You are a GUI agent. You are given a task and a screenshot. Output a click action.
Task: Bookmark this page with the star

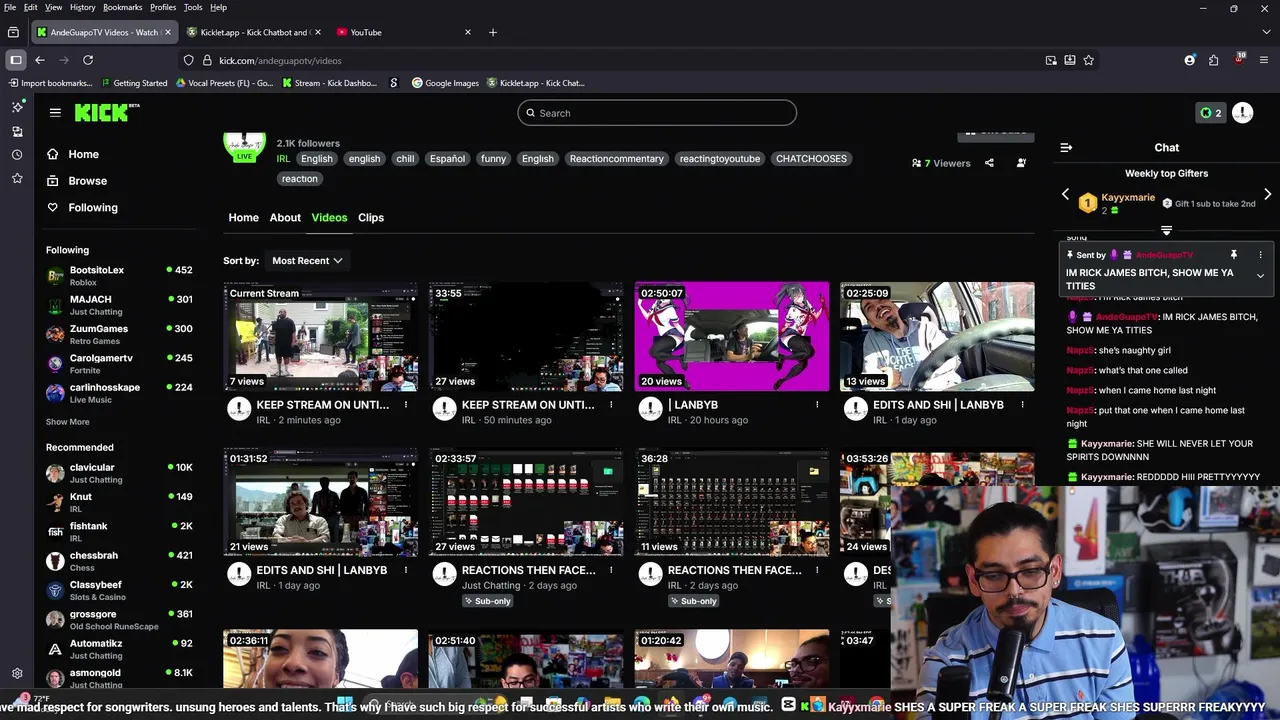coord(1088,60)
